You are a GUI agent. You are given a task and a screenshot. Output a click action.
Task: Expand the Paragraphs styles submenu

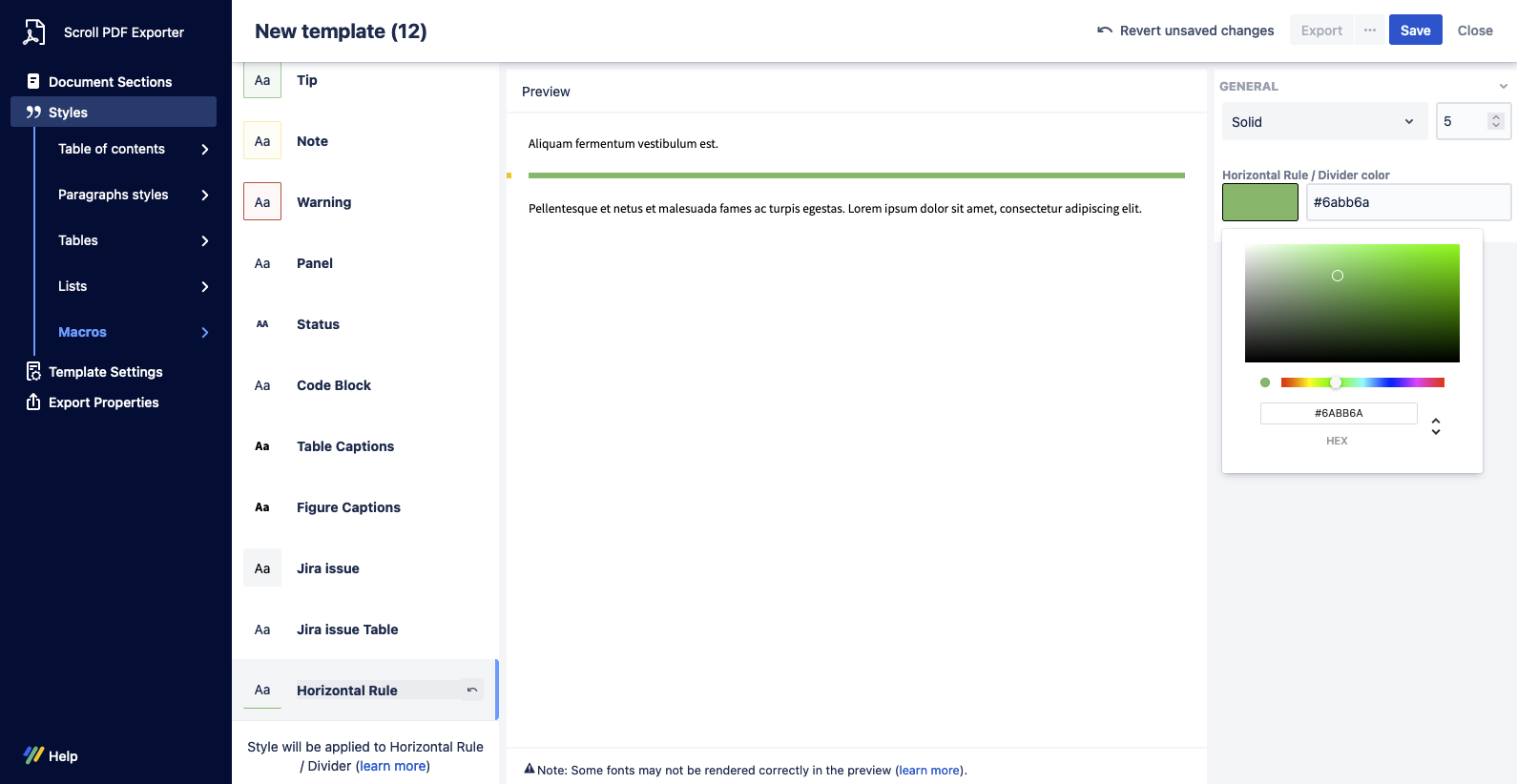205,195
